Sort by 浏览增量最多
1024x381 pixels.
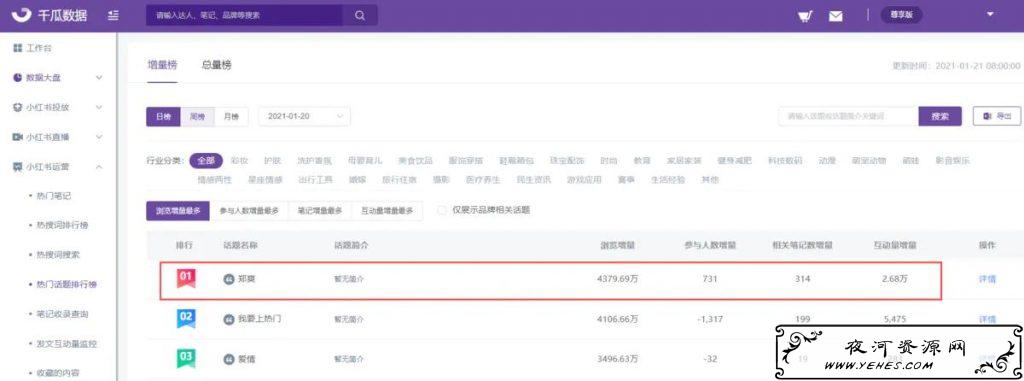pyautogui.click(x=178, y=210)
